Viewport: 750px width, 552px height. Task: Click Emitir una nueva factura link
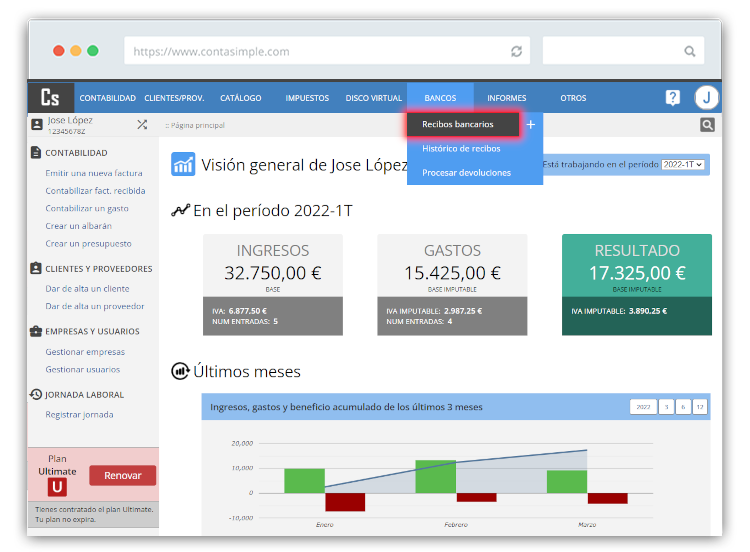coord(94,173)
